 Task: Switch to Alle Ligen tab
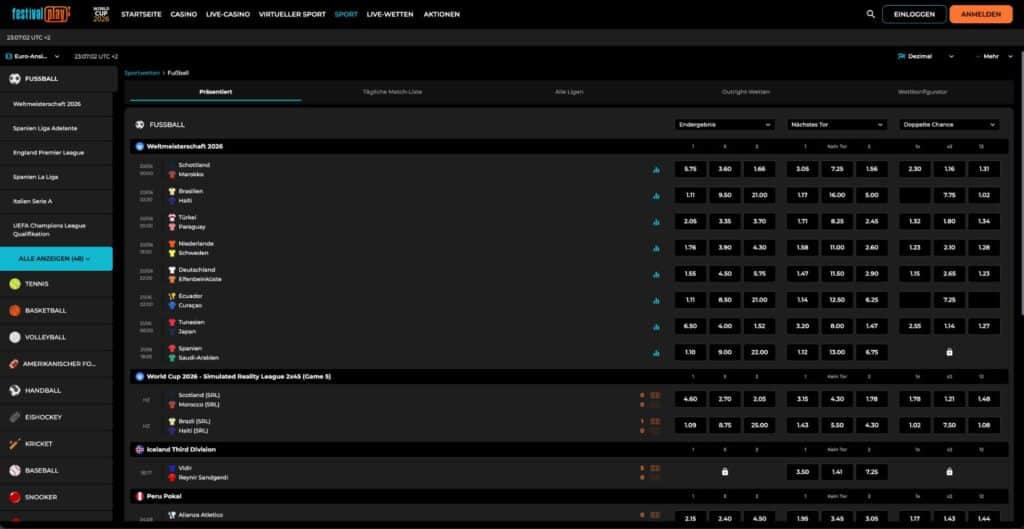(569, 92)
